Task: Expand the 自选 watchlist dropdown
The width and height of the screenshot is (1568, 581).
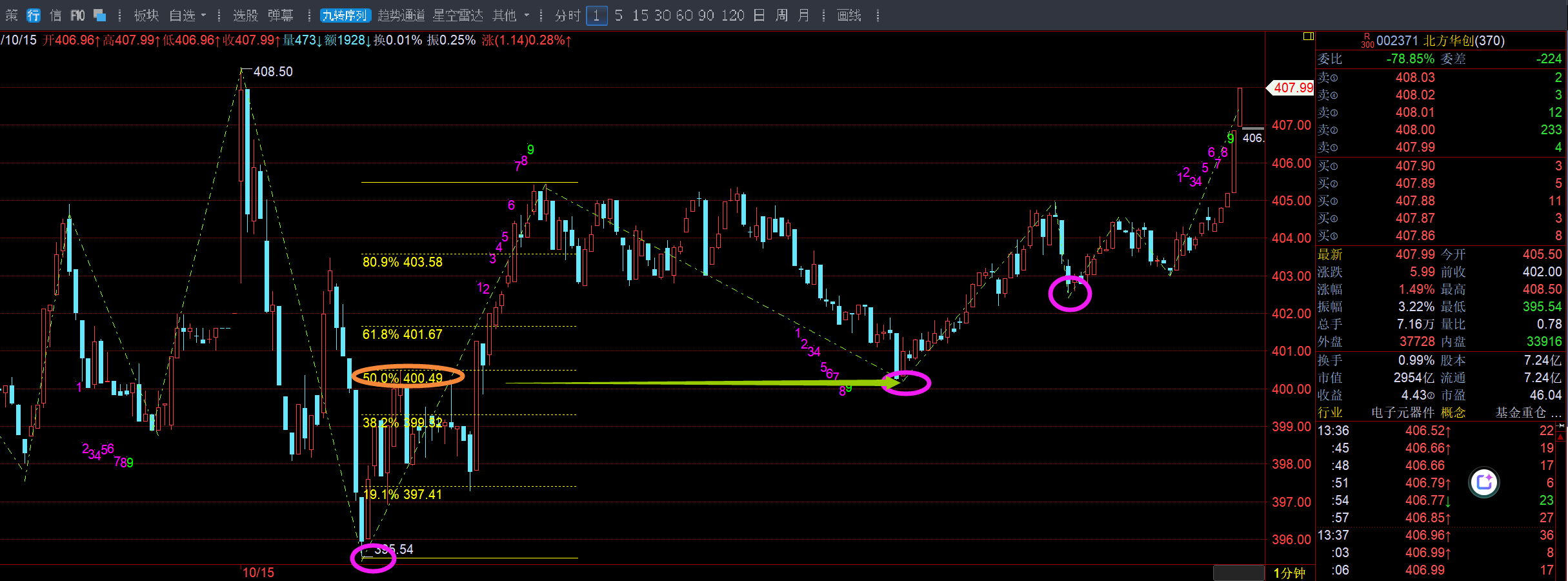Action: pyautogui.click(x=187, y=15)
